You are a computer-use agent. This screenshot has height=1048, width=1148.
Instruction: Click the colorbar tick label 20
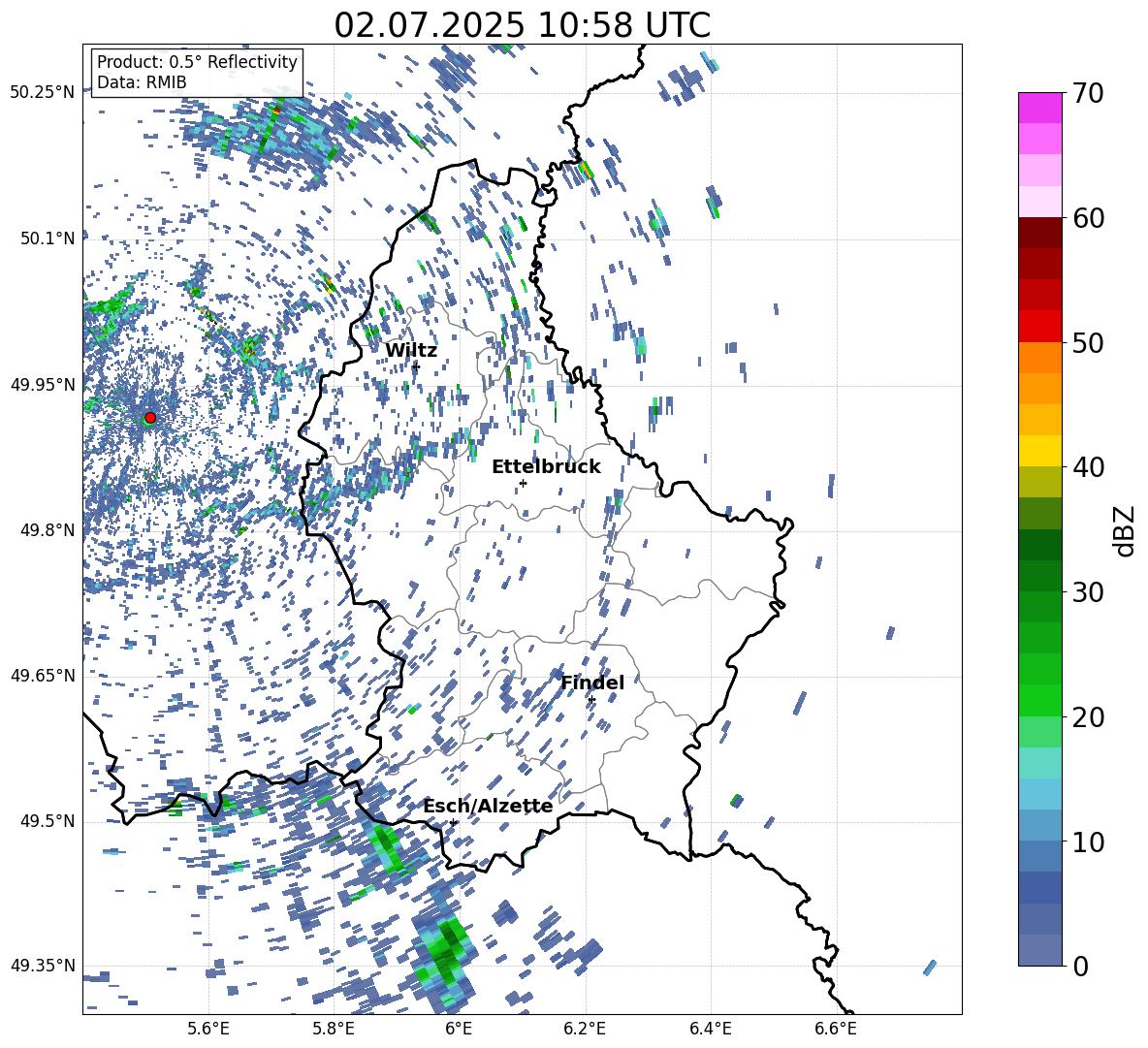(1087, 717)
